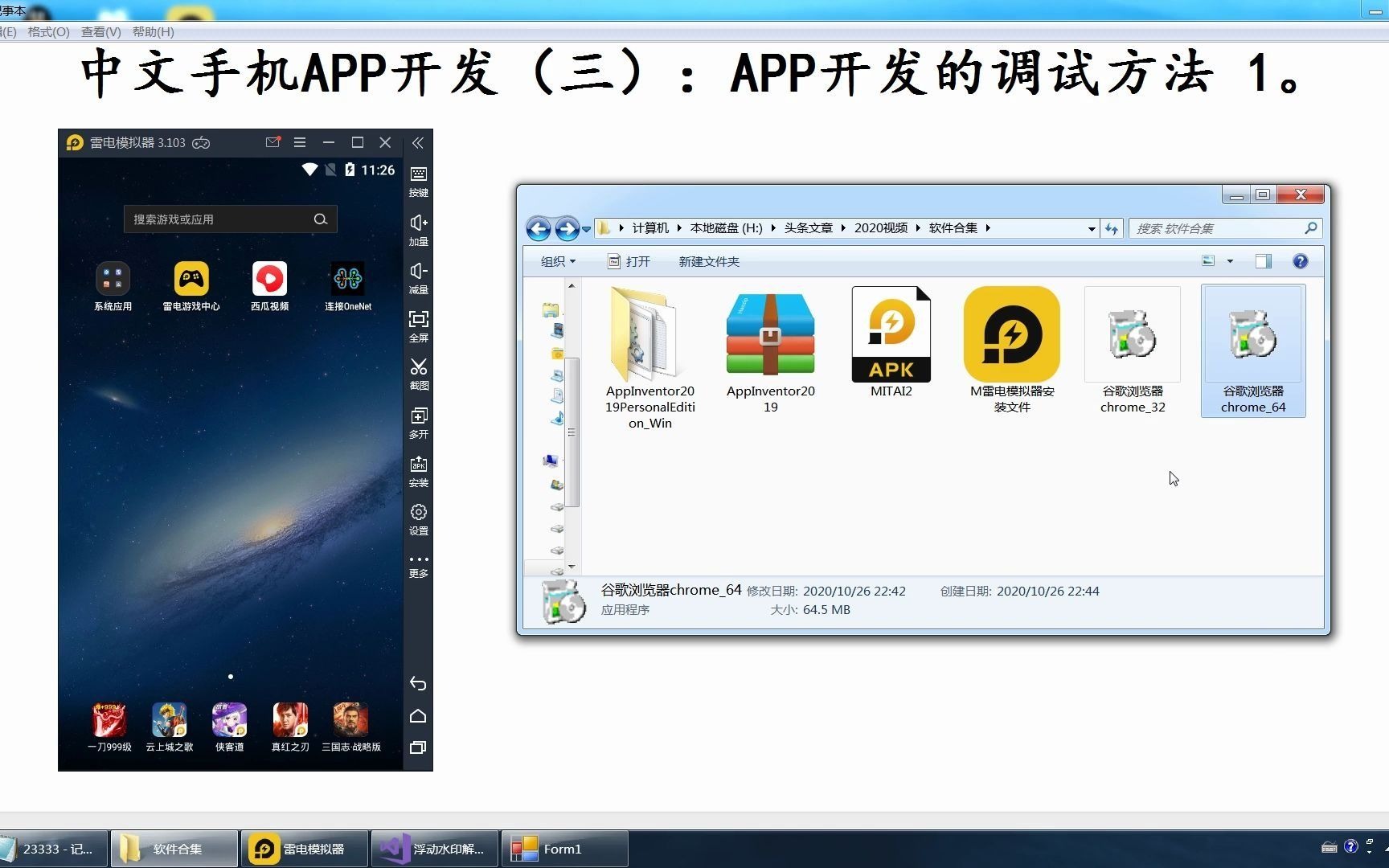Open the 查看(V) menu in Notepad
The height and width of the screenshot is (868, 1389).
click(x=101, y=32)
